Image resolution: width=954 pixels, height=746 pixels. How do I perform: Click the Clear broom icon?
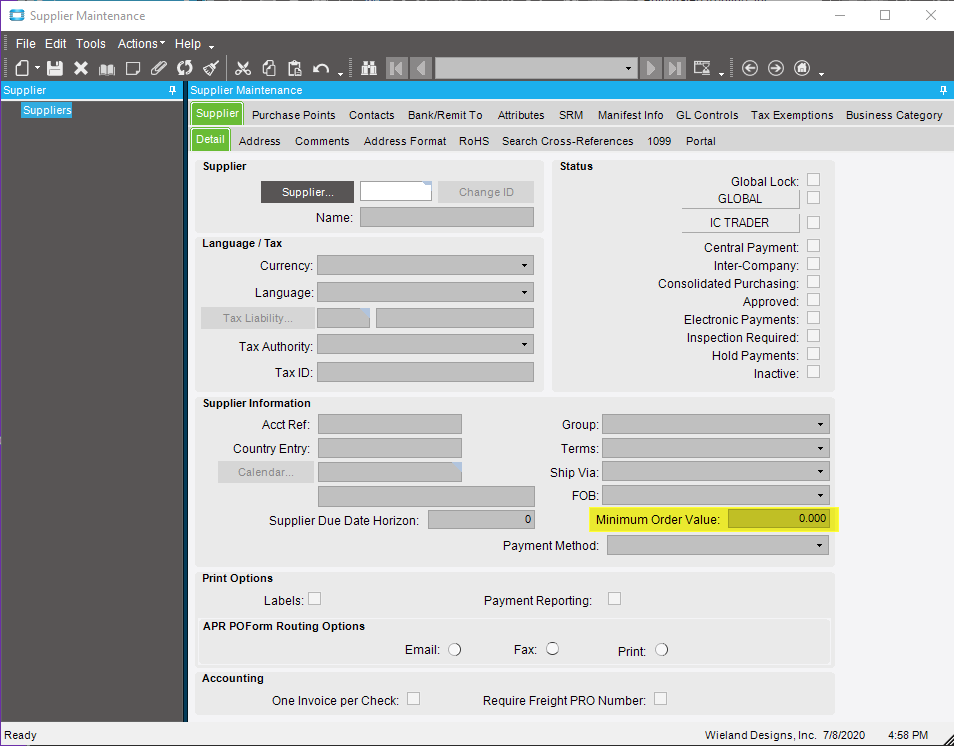tap(211, 68)
